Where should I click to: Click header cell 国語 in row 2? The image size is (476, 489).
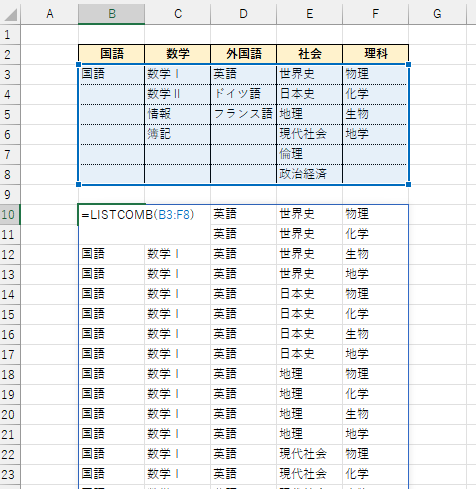tap(112, 54)
